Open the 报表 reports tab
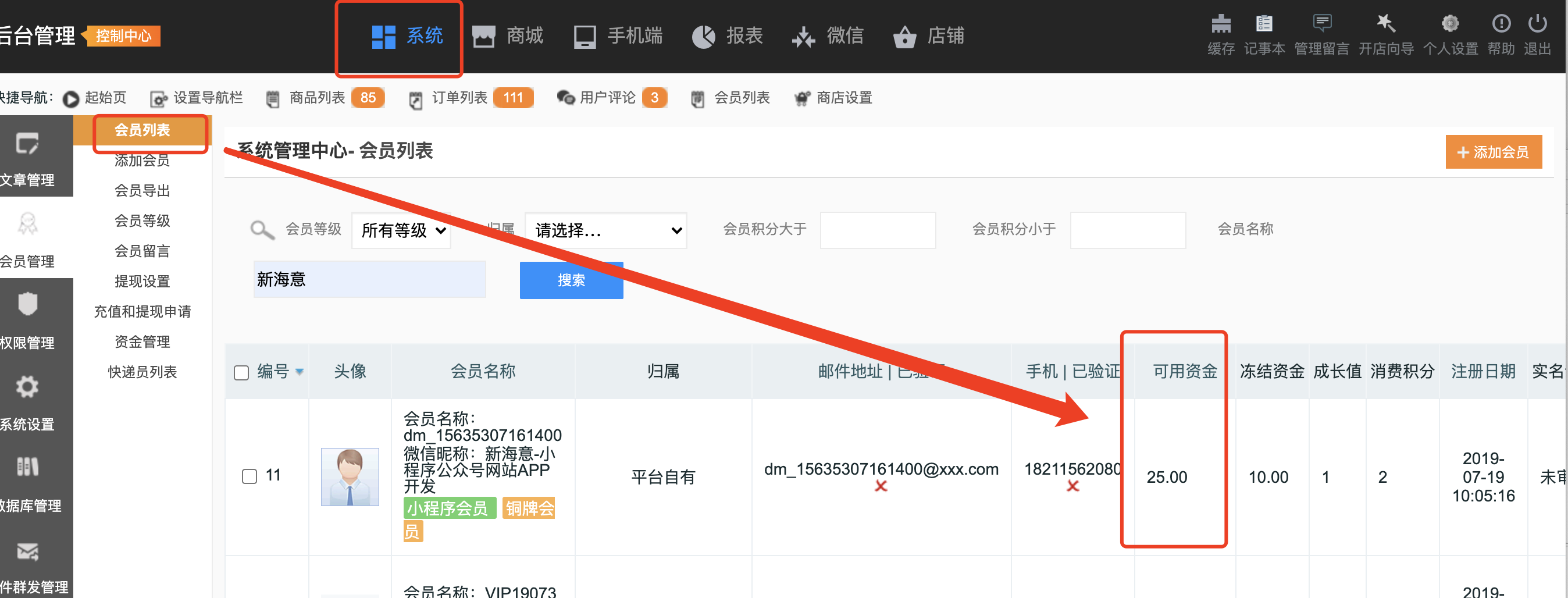 (727, 37)
